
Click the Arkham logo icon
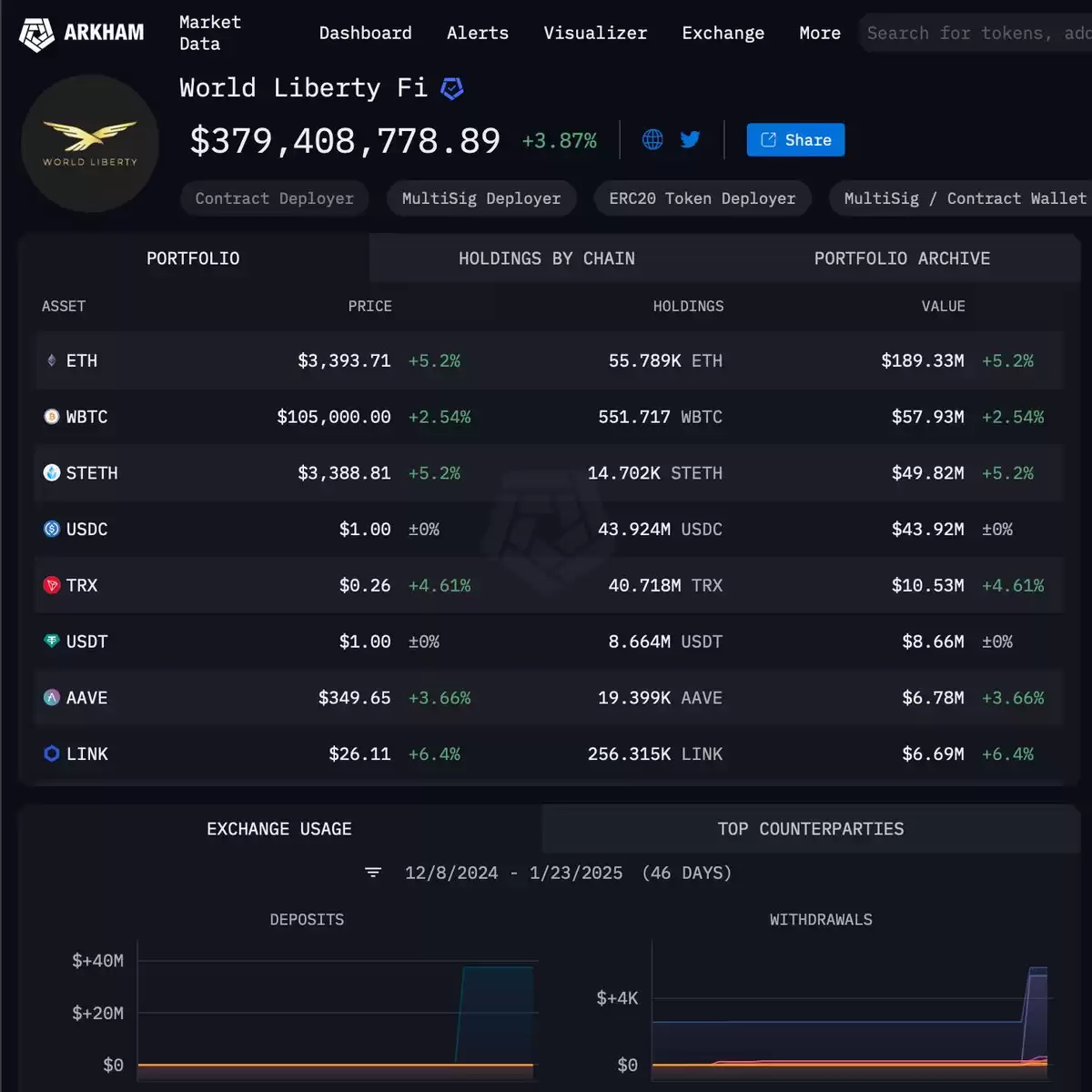(36, 34)
